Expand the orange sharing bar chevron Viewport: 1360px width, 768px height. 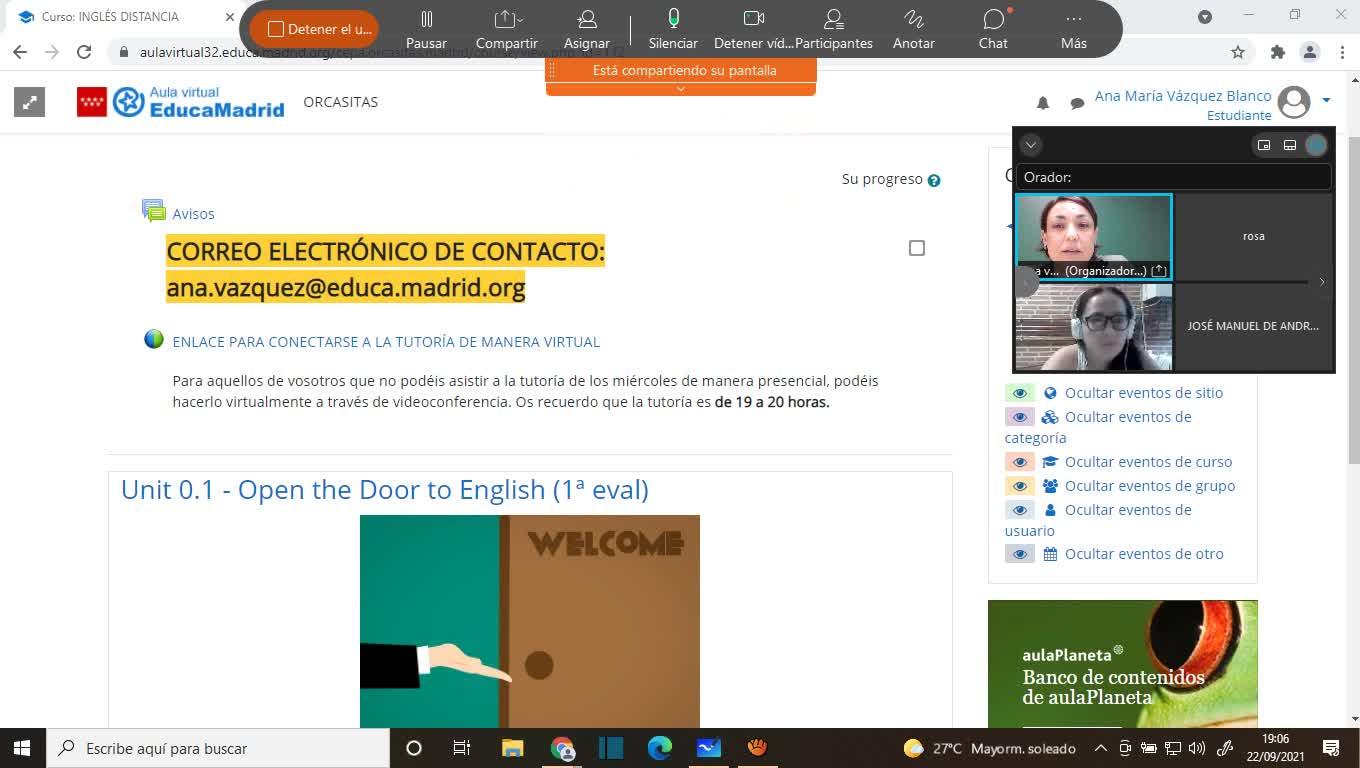(681, 89)
